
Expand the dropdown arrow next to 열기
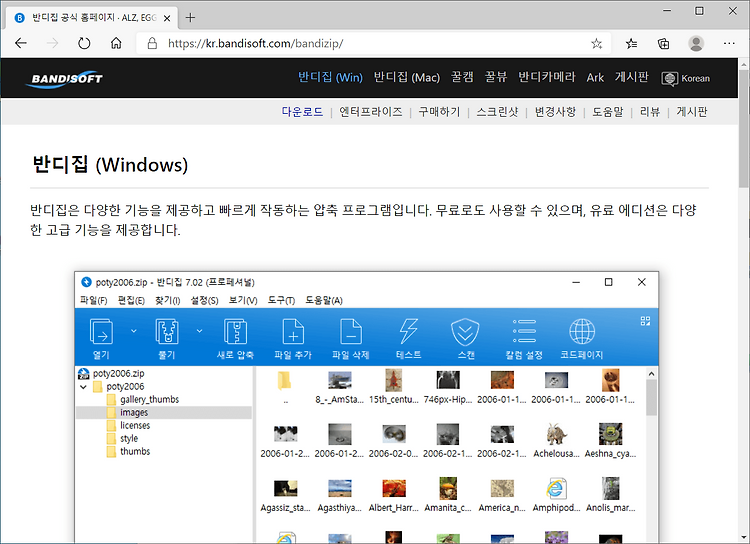(133, 331)
